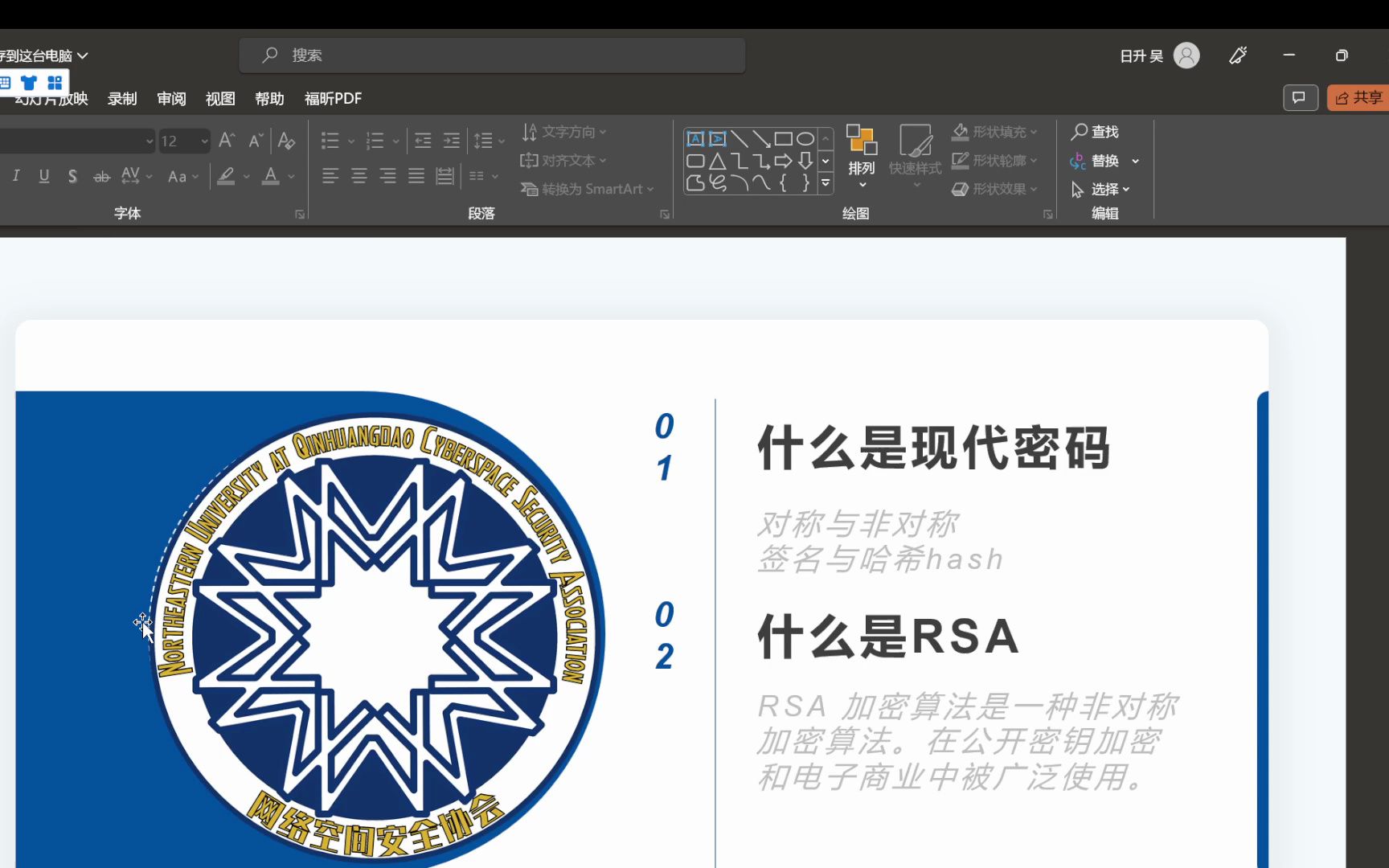The height and width of the screenshot is (868, 1389).
Task: Open Select 选择 menu
Action: click(1100, 190)
